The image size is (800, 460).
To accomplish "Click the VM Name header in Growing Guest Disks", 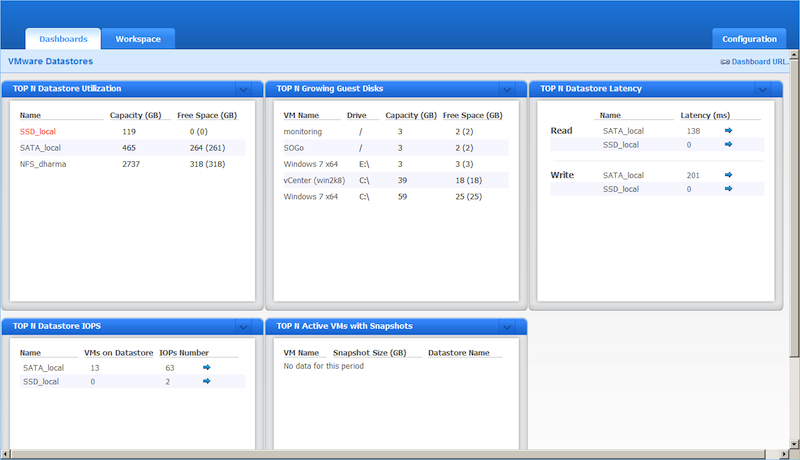I will click(x=301, y=115).
